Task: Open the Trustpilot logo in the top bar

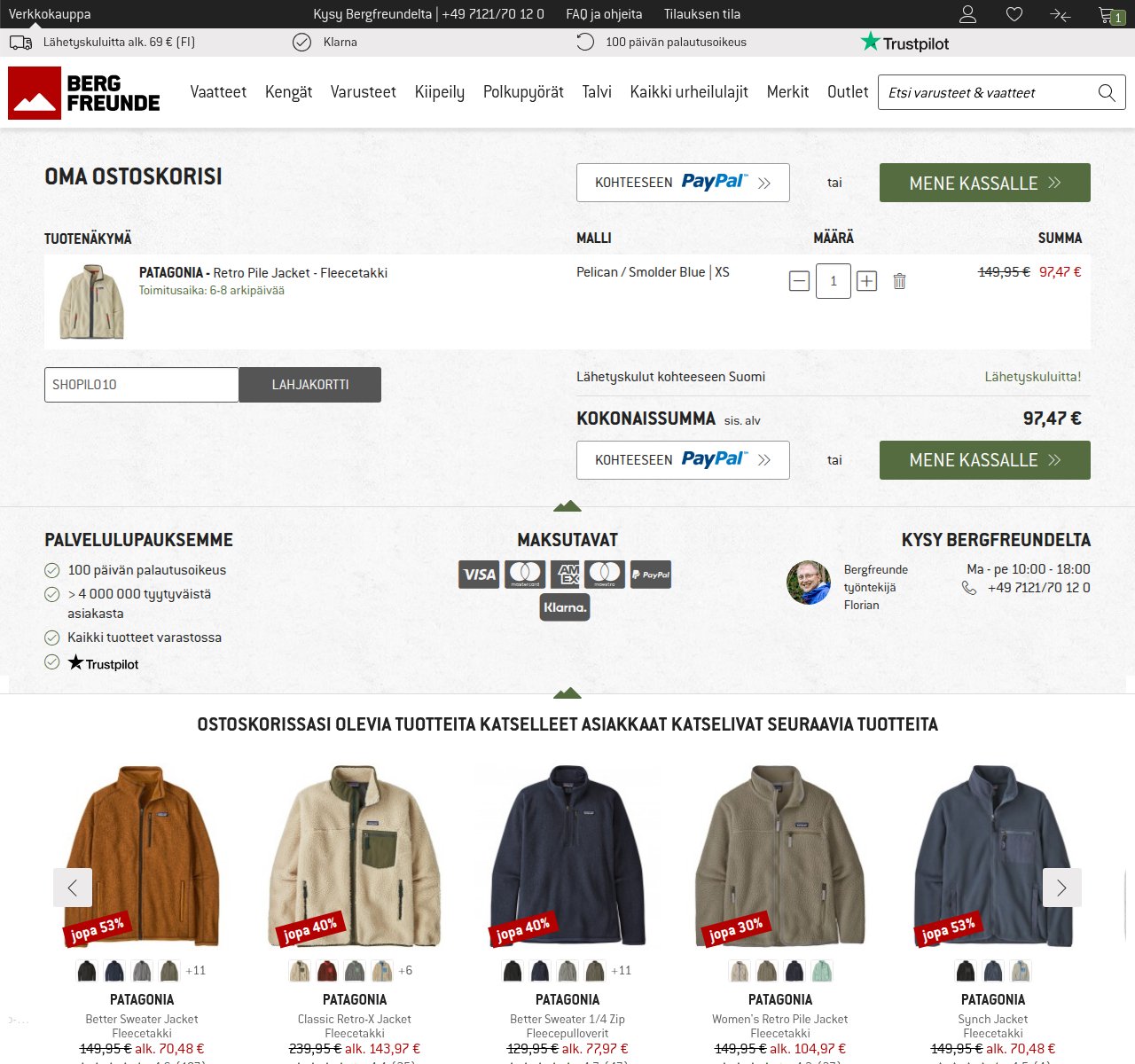Action: click(x=904, y=43)
